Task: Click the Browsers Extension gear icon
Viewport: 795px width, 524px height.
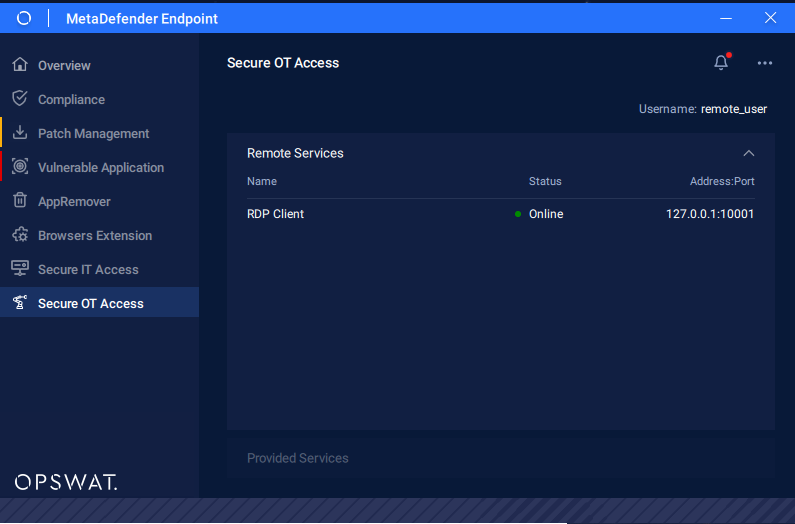Action: click(x=20, y=234)
